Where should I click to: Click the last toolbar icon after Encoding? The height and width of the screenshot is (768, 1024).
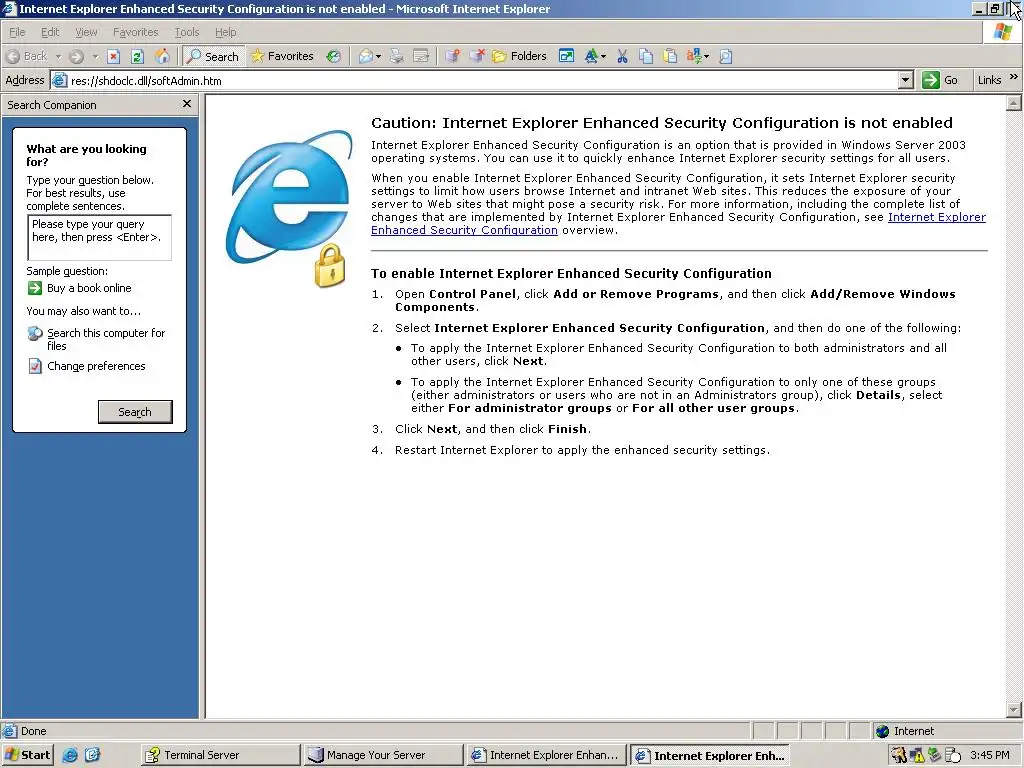click(x=726, y=57)
